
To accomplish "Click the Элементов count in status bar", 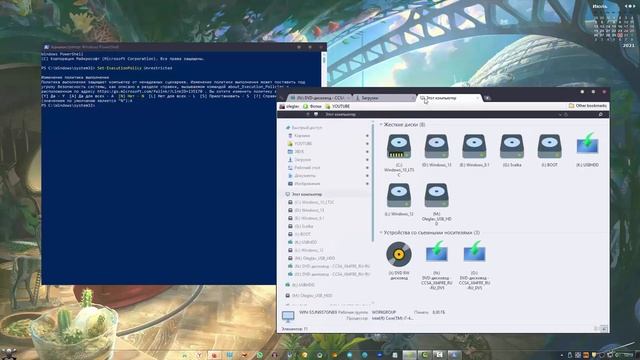I will point(294,329).
